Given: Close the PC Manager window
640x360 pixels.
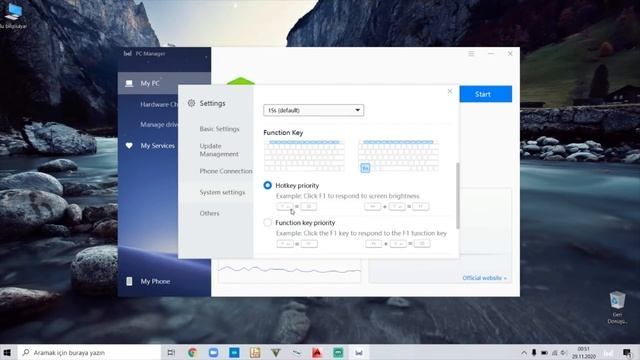Looking at the screenshot, I should pos(510,53).
